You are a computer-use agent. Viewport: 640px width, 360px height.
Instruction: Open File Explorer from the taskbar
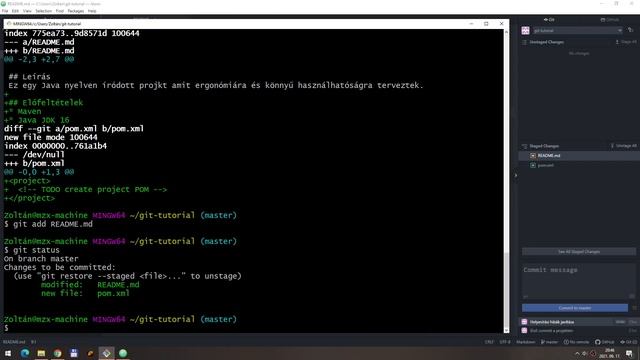[x=41, y=353]
